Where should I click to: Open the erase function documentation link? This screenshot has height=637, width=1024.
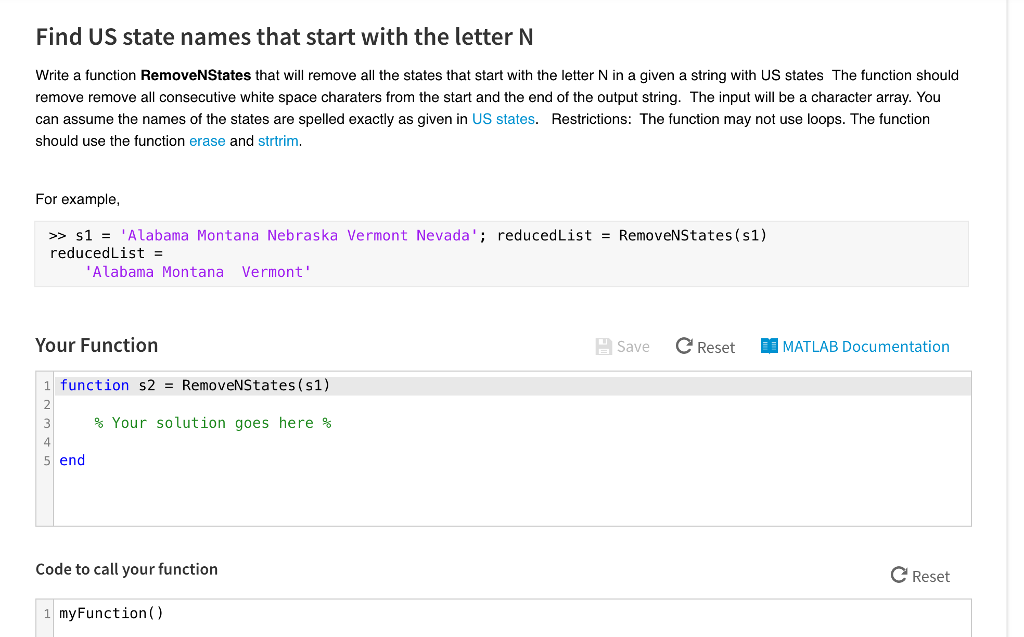(207, 141)
